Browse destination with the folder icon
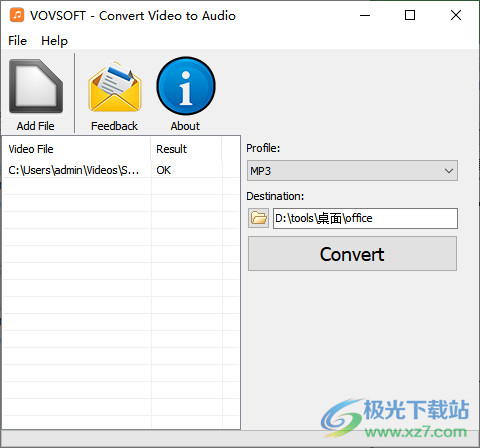The height and width of the screenshot is (448, 480). pyautogui.click(x=258, y=218)
